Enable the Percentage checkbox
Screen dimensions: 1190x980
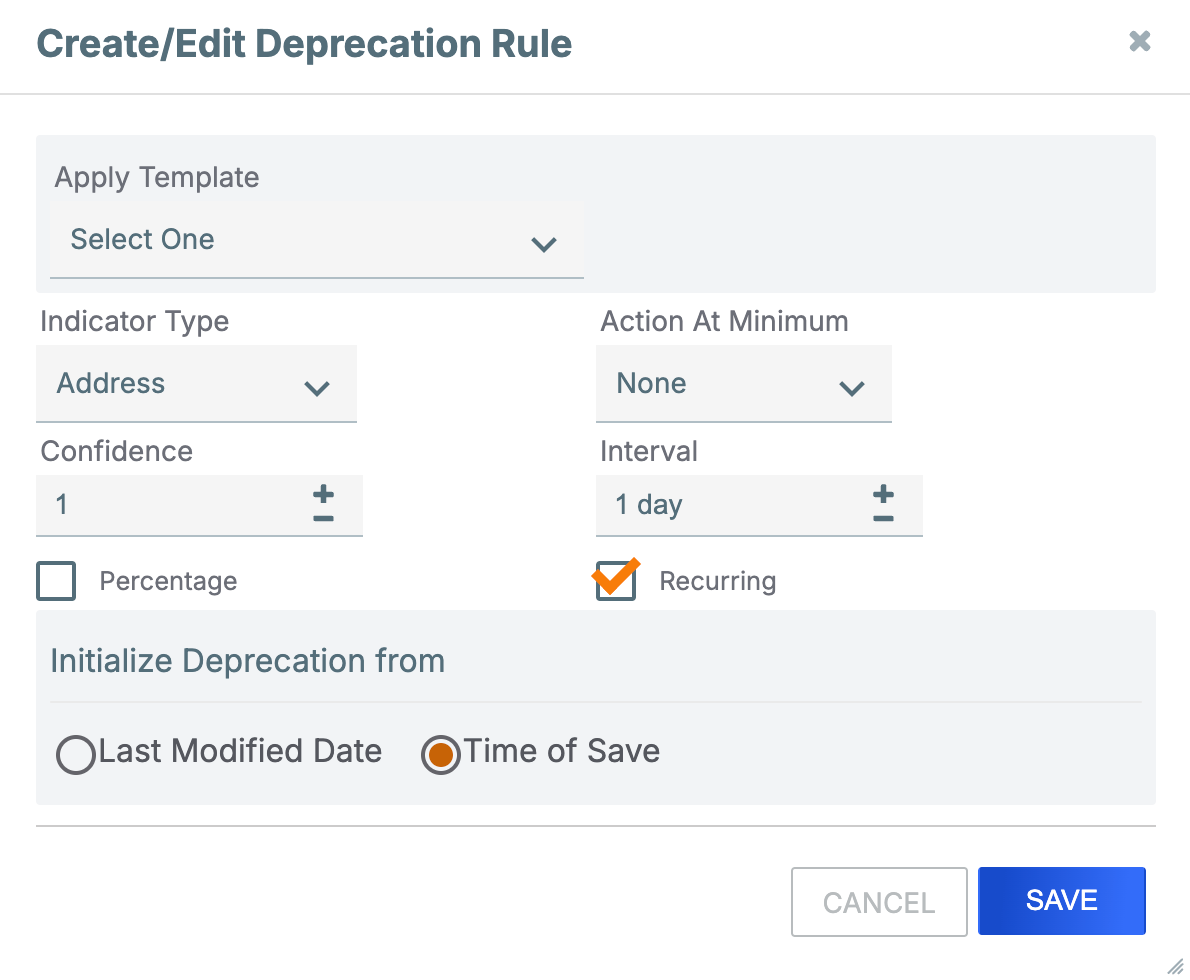56,581
